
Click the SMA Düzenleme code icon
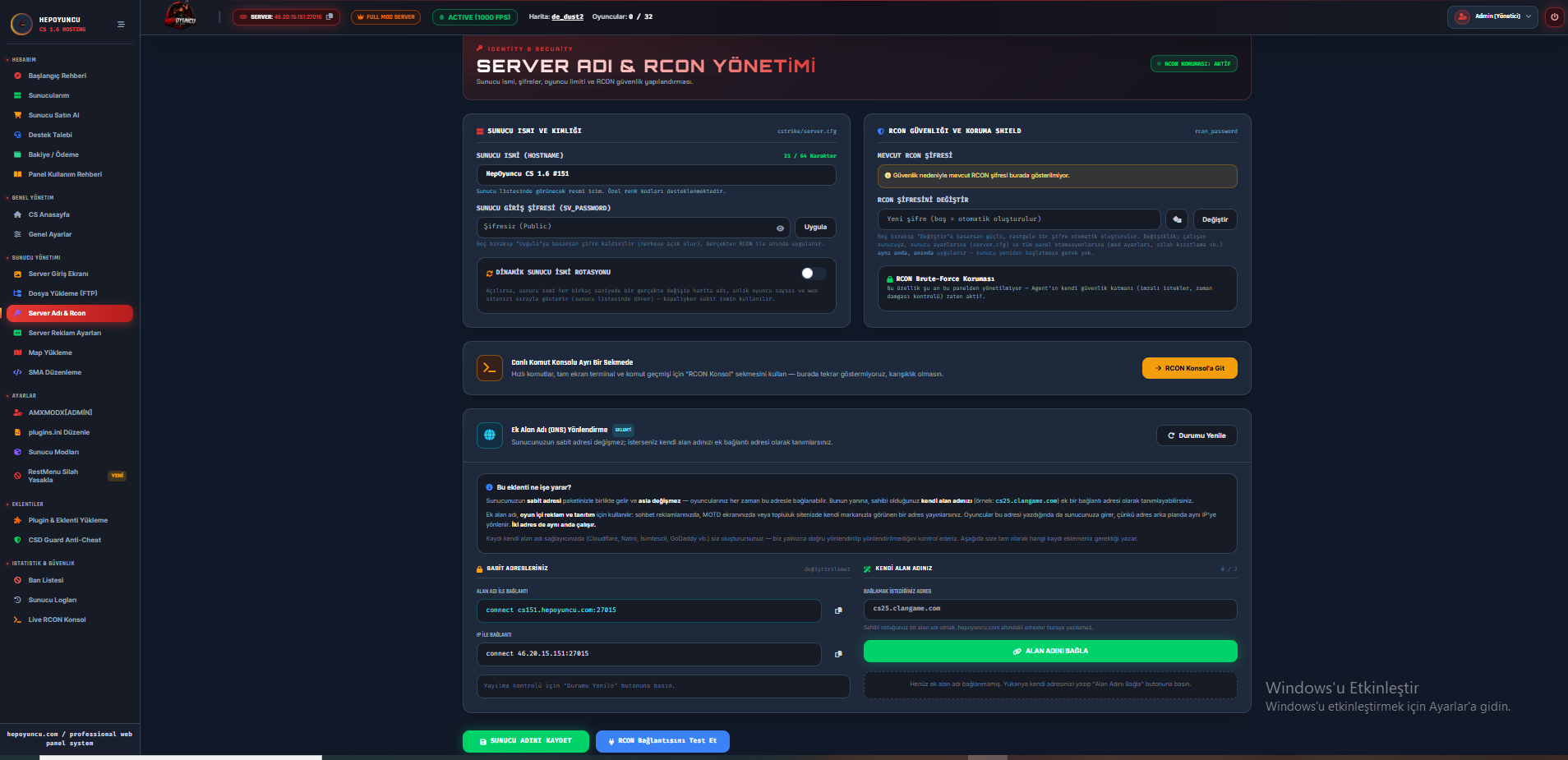(17, 372)
